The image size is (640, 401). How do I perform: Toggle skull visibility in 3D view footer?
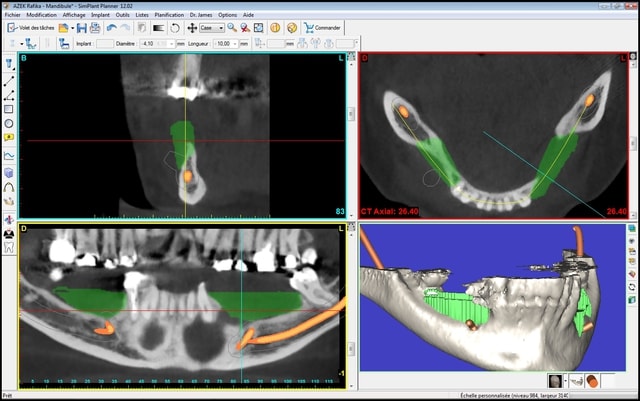[554, 381]
